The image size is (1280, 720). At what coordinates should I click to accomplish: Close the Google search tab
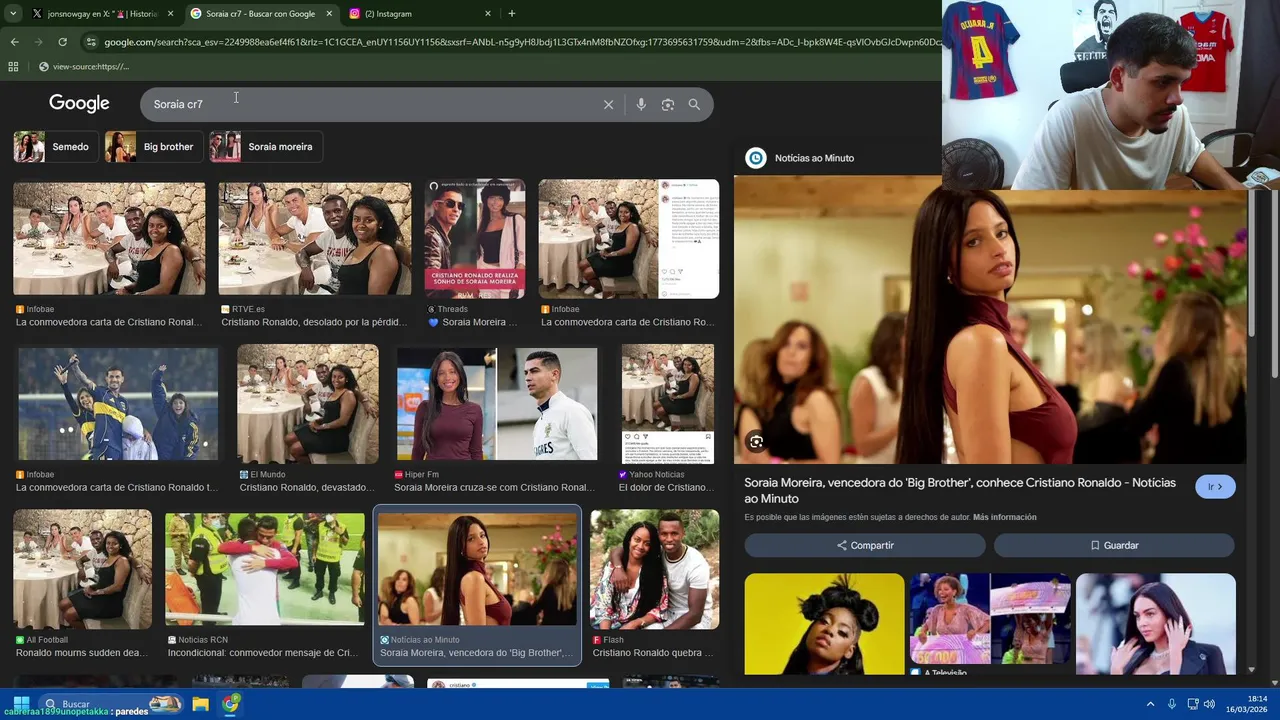(x=329, y=14)
